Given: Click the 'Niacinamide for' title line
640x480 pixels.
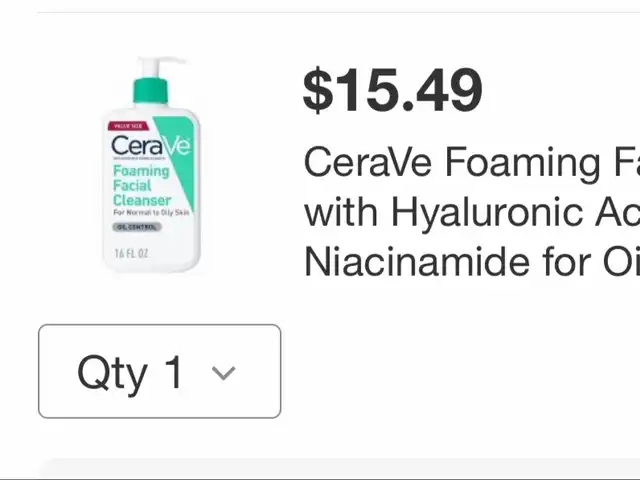Looking at the screenshot, I should 472,262.
